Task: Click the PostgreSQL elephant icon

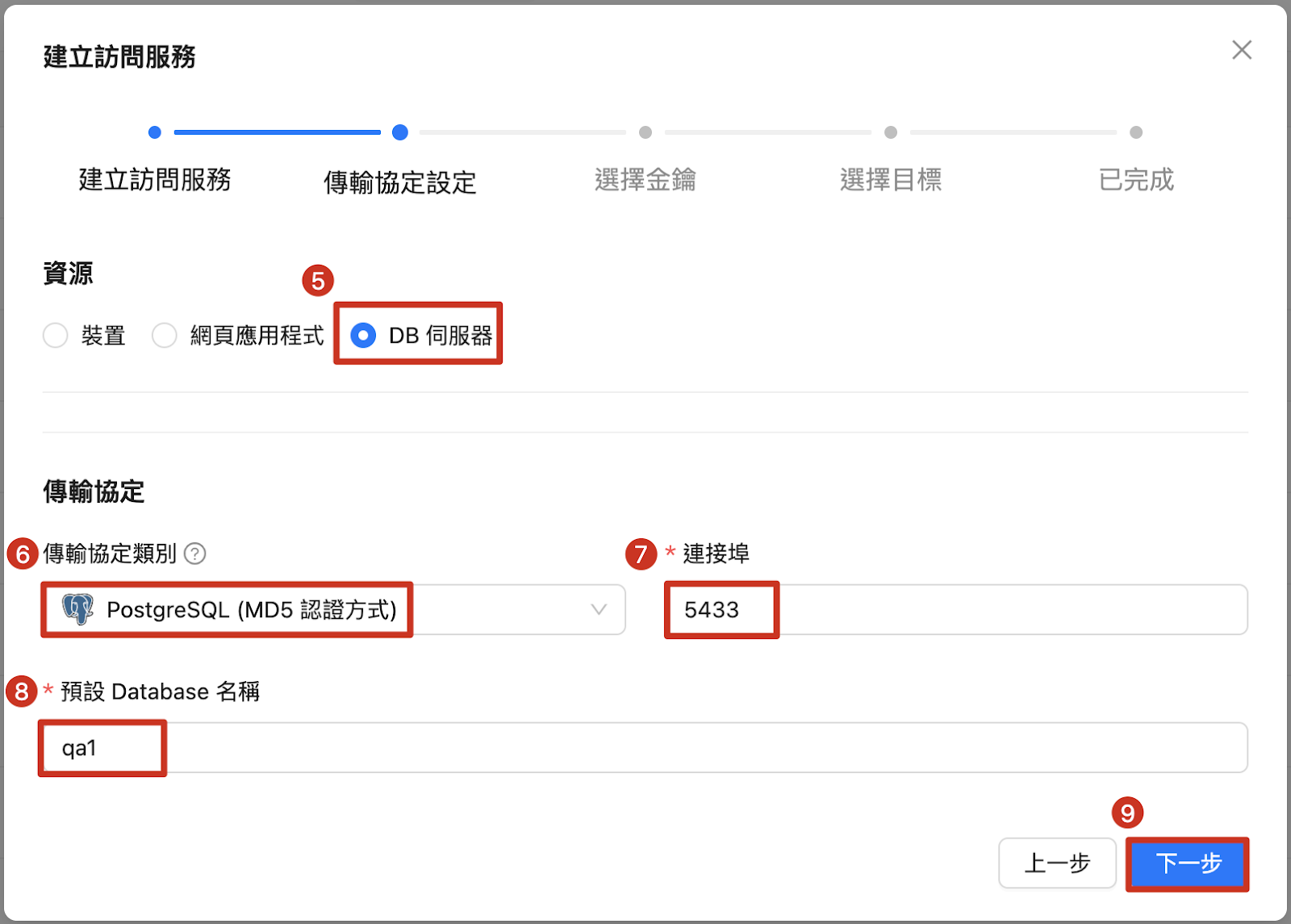Action: tap(78, 609)
